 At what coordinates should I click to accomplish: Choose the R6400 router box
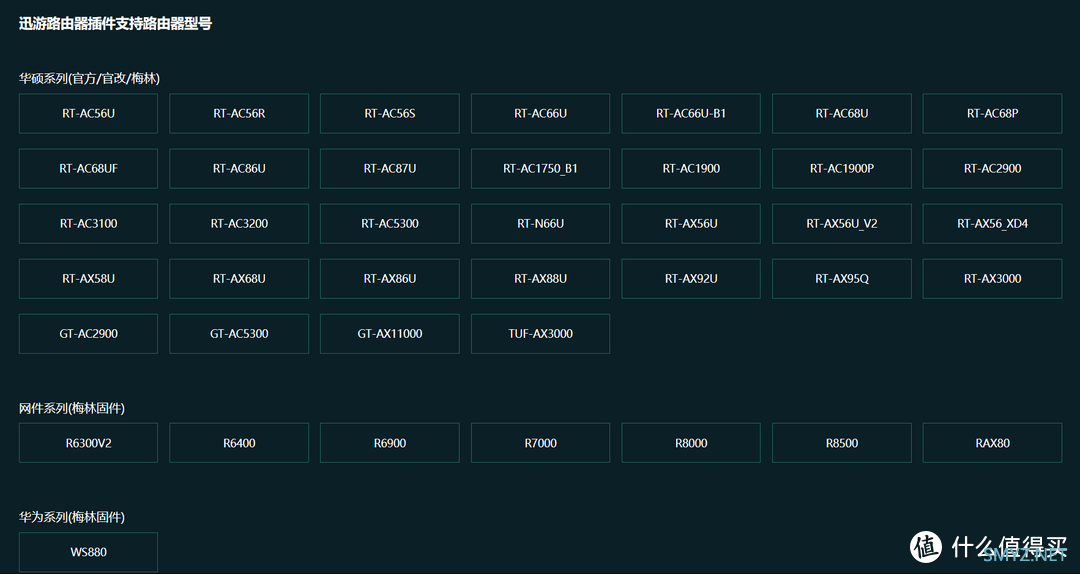[239, 443]
